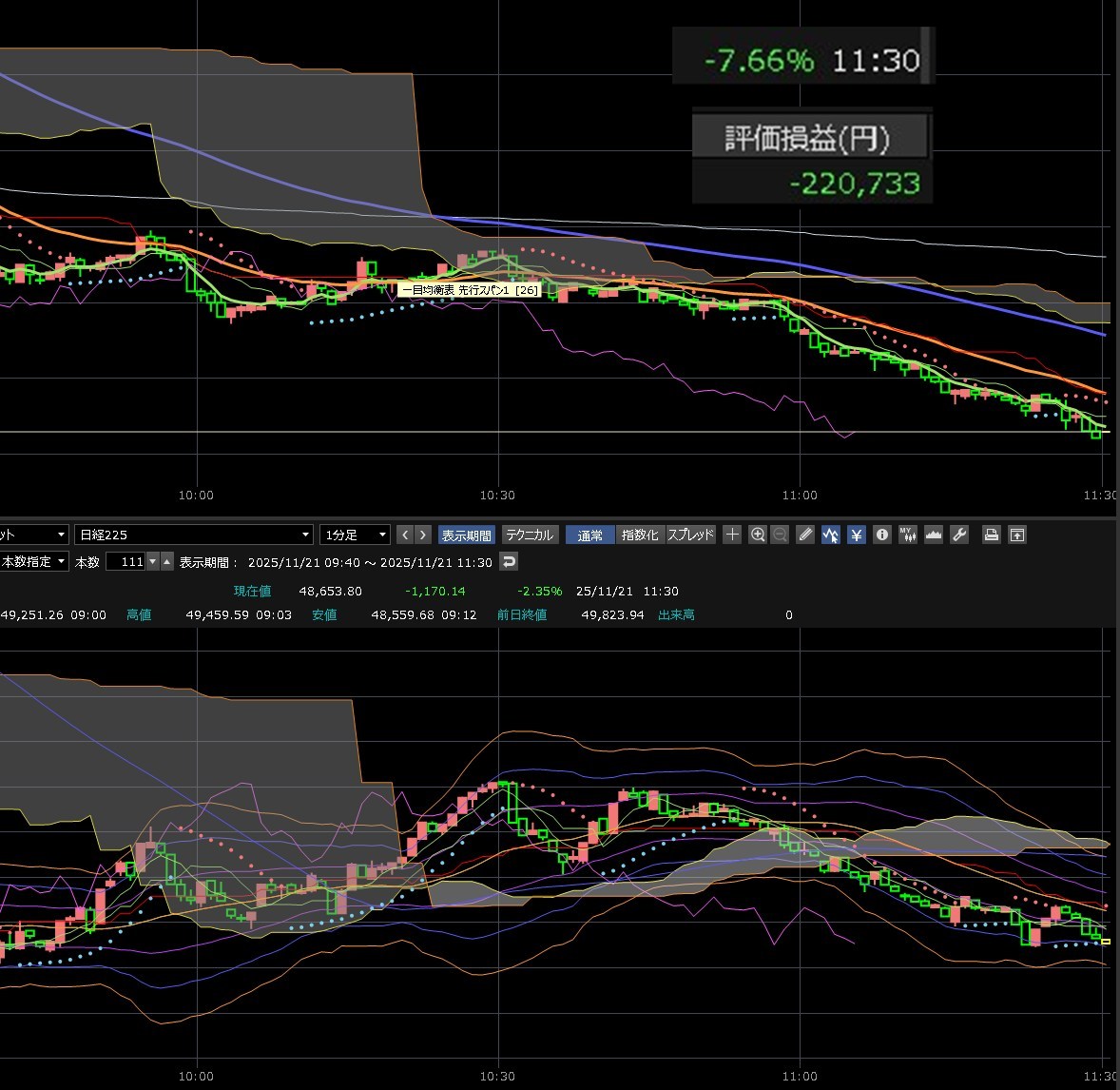Toggle the area chart icon

pyautogui.click(x=933, y=535)
